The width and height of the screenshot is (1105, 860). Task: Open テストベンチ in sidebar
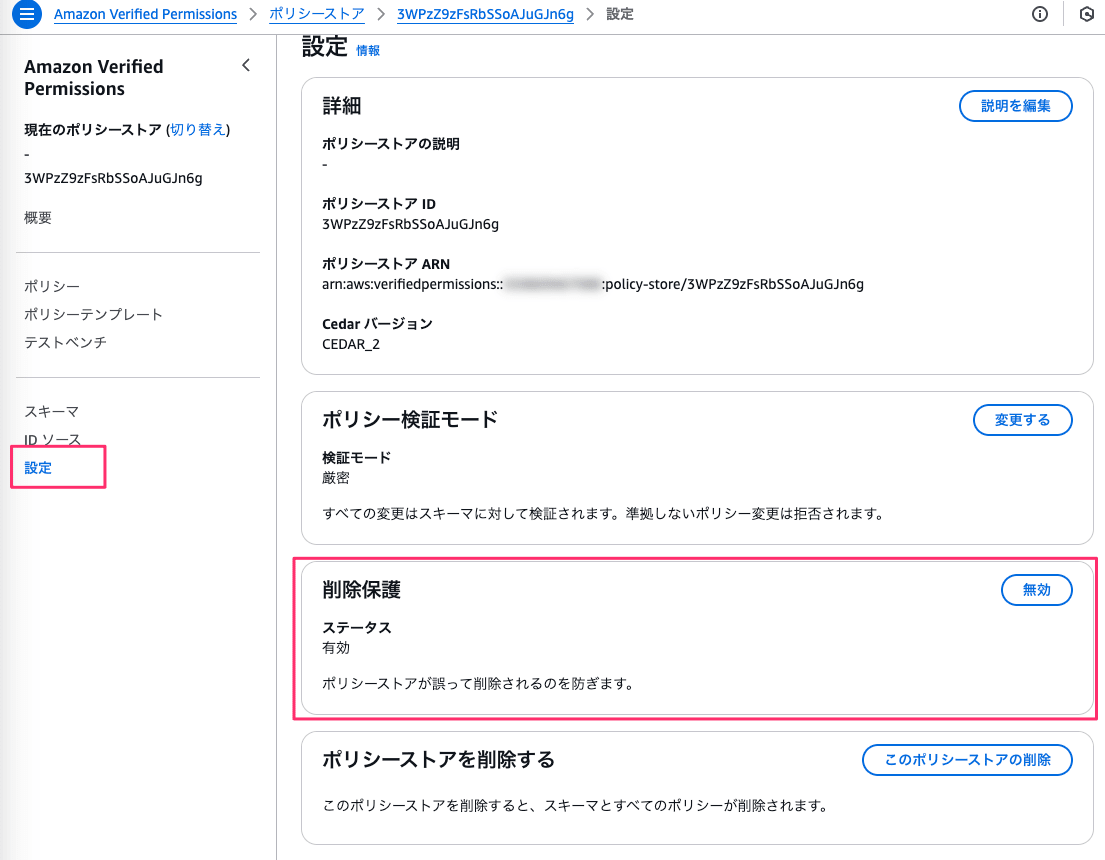click(66, 343)
